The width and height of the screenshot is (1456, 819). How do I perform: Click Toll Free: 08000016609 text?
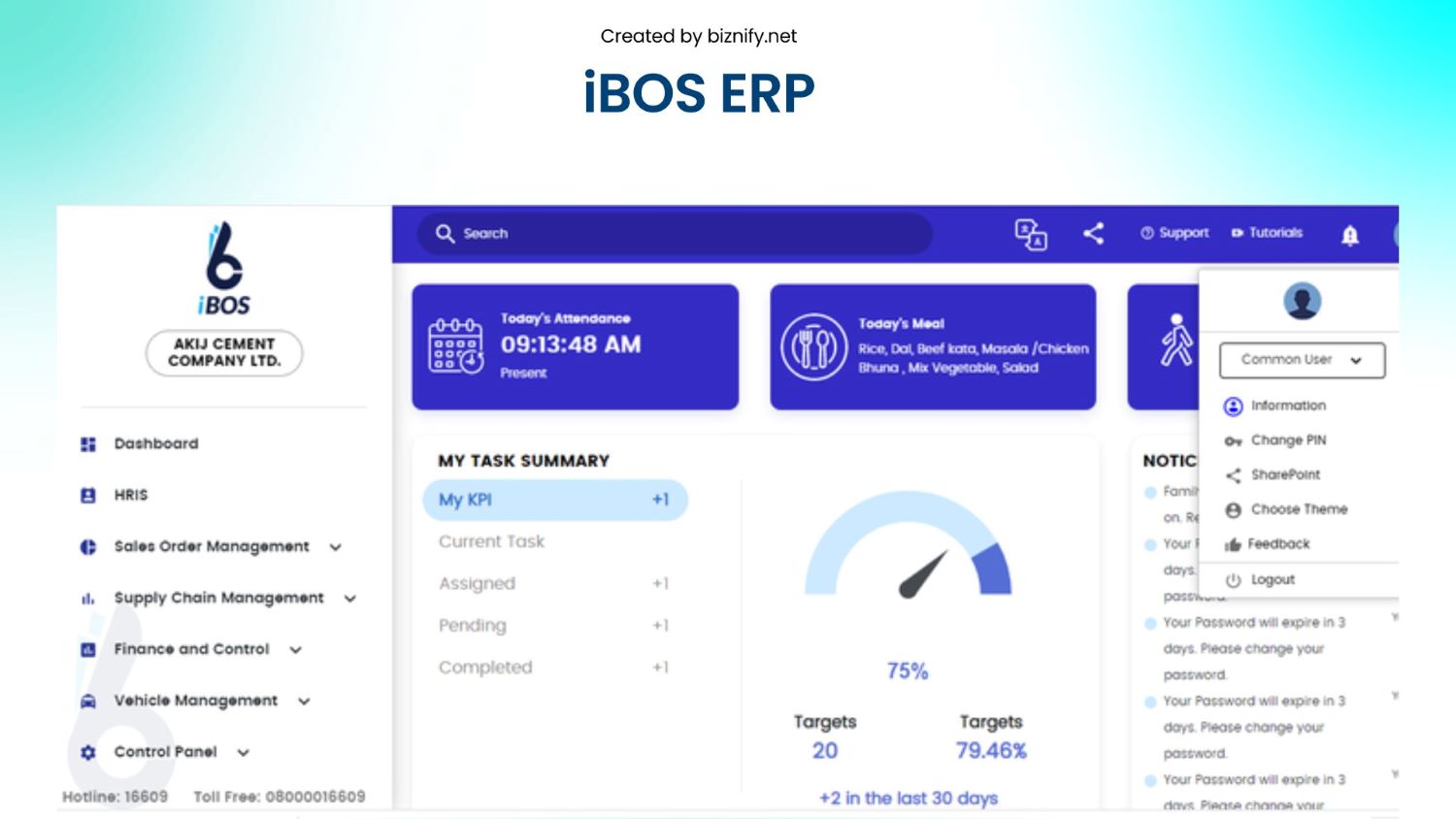(280, 797)
